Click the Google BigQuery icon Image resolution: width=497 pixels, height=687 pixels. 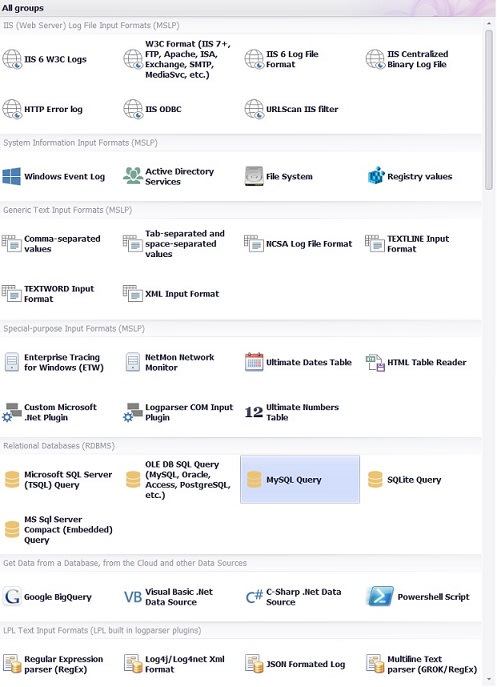pyautogui.click(x=11, y=597)
